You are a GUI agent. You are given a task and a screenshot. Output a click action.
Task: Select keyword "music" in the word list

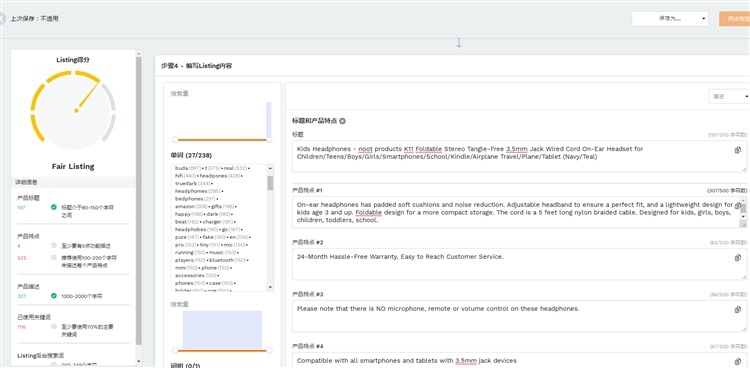pos(217,252)
